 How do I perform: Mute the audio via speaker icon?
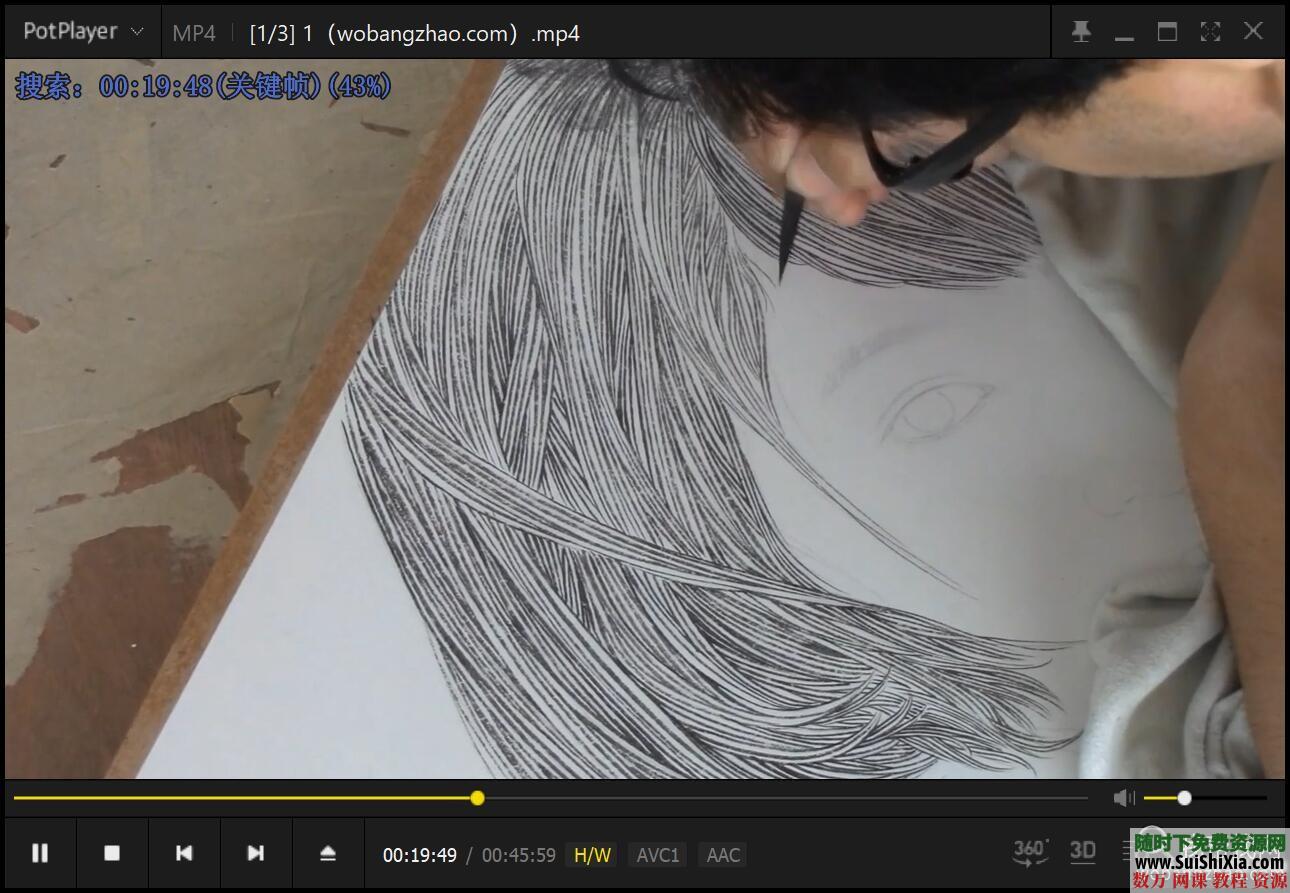1123,797
